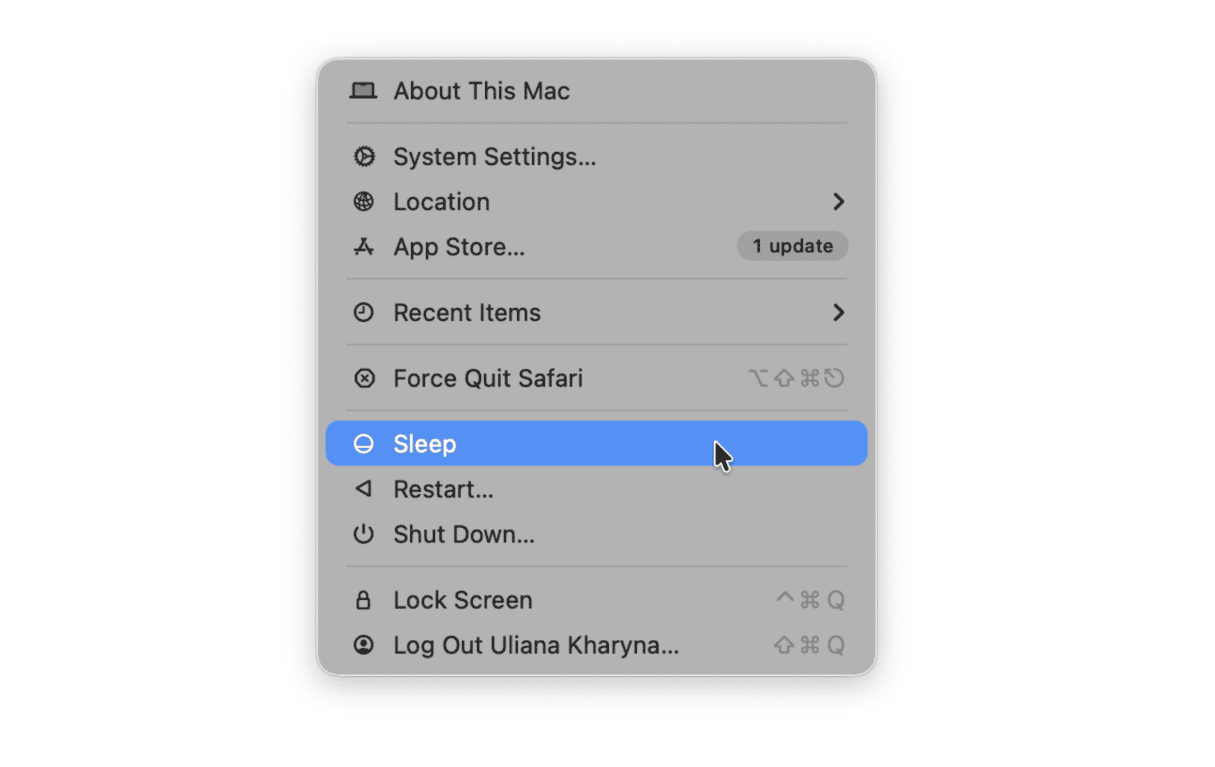
Task: Select Force Quit Safari
Action: [487, 378]
